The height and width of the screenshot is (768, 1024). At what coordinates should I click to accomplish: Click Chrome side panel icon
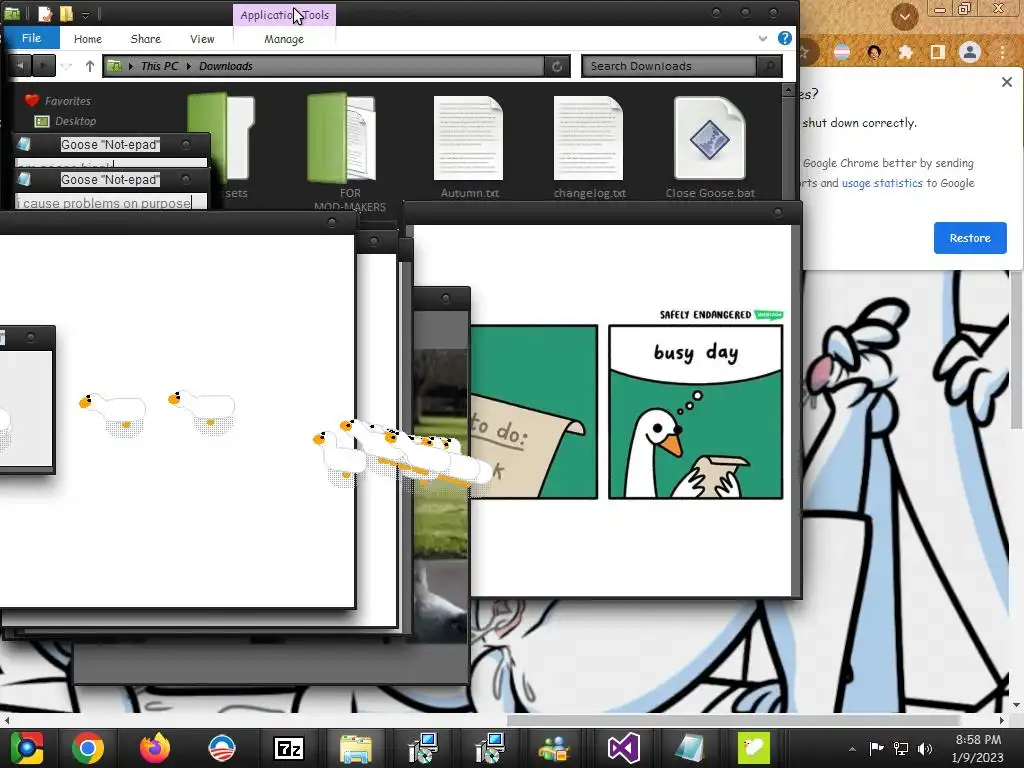(938, 52)
